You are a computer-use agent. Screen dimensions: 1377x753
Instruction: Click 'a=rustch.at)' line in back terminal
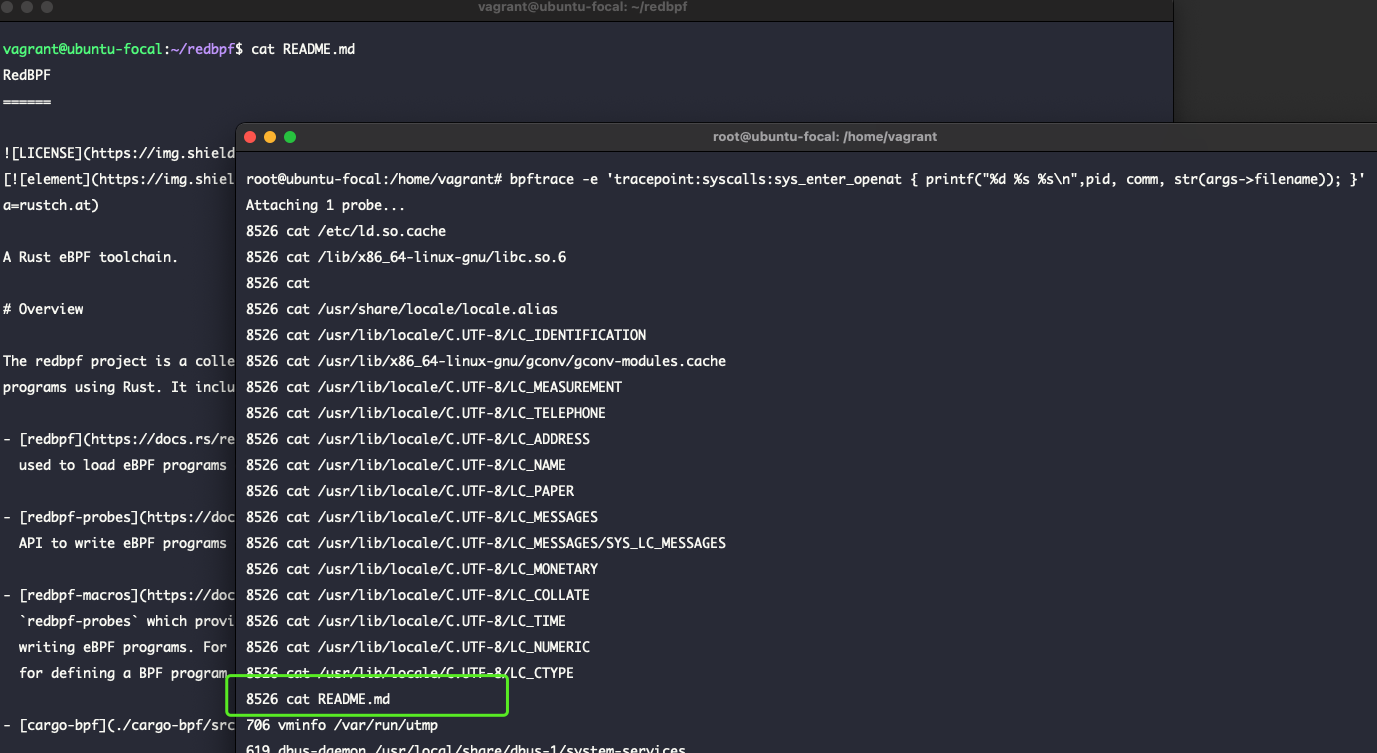pos(51,205)
